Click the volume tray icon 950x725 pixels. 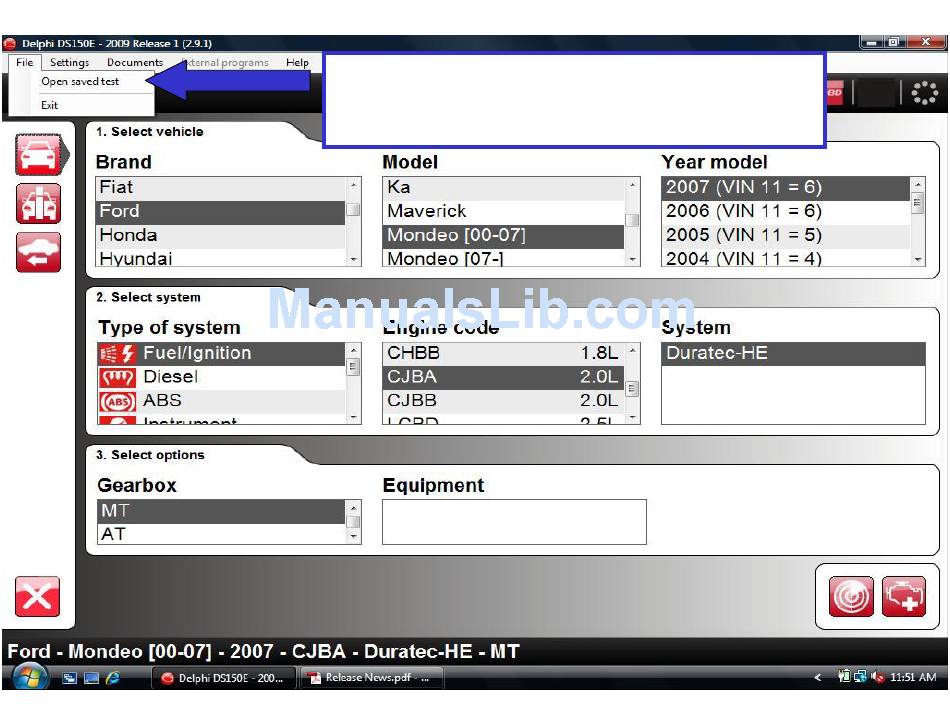click(877, 677)
